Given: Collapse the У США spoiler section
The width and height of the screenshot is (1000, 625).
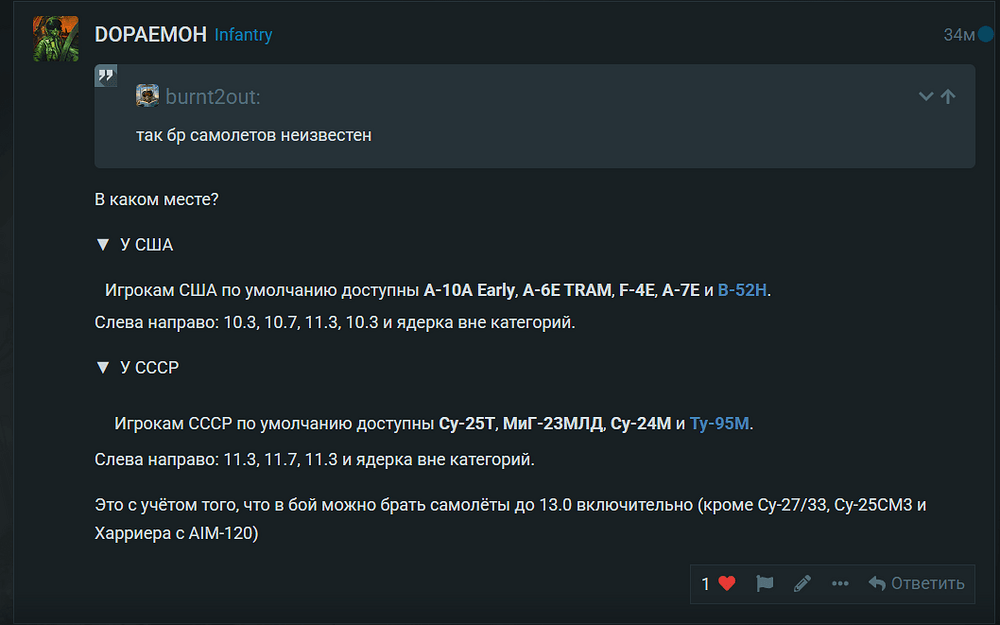Looking at the screenshot, I should (103, 243).
